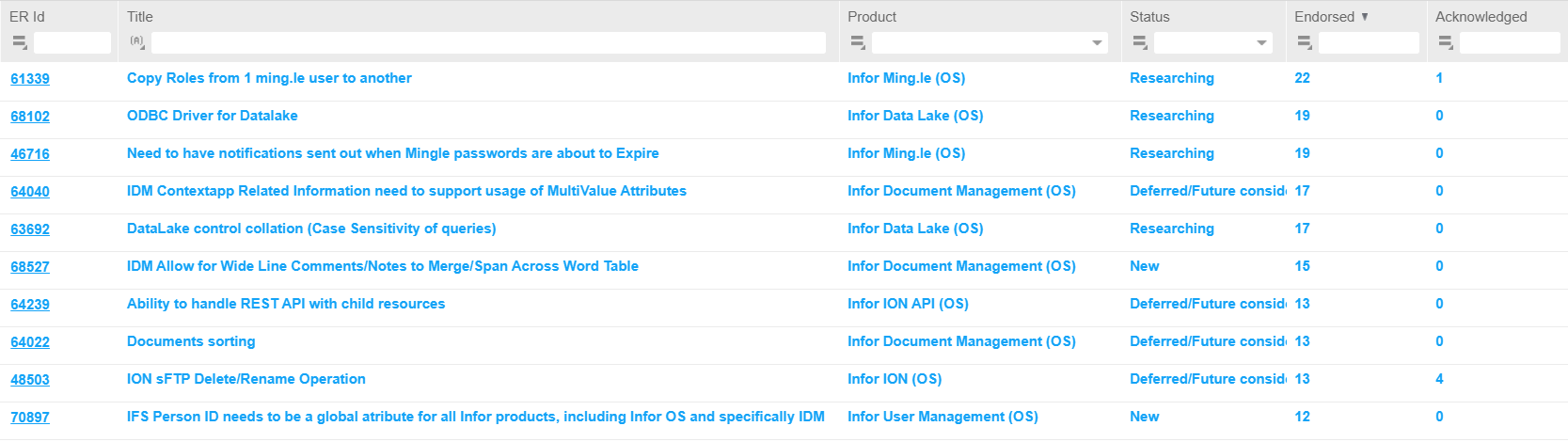This screenshot has width=1568, height=442.
Task: Sort by Acknowledged column header
Action: [1481, 17]
